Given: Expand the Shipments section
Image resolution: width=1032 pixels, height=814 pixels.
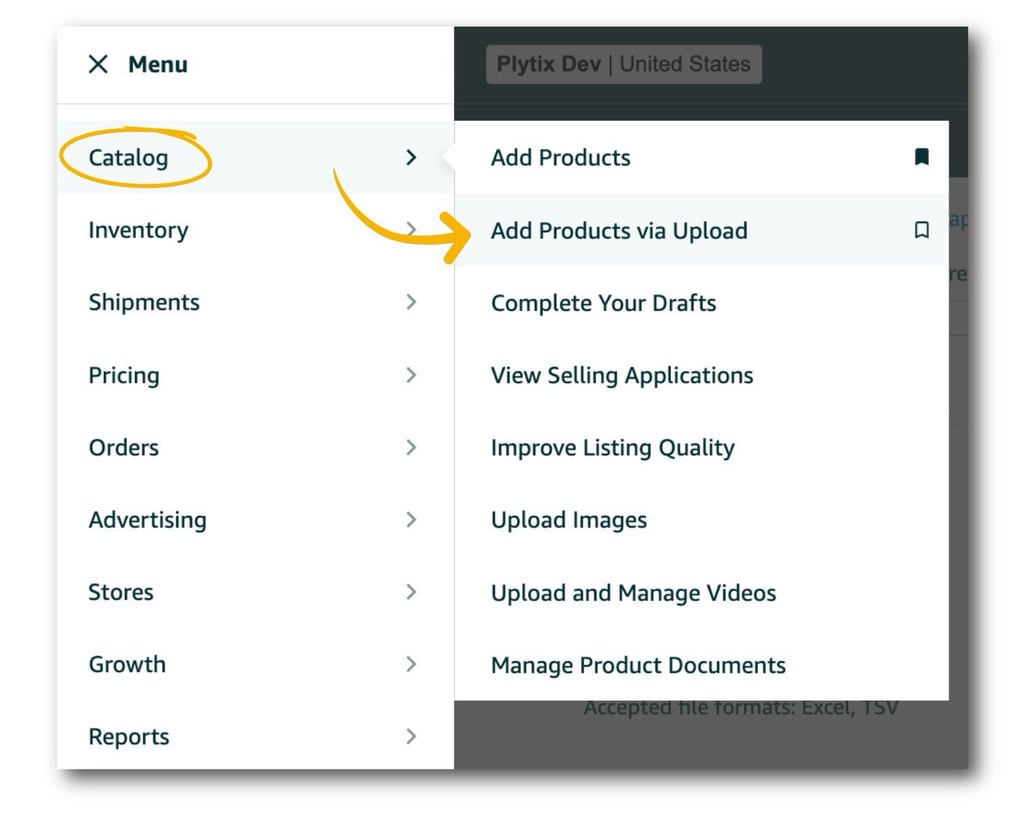Looking at the screenshot, I should [411, 302].
